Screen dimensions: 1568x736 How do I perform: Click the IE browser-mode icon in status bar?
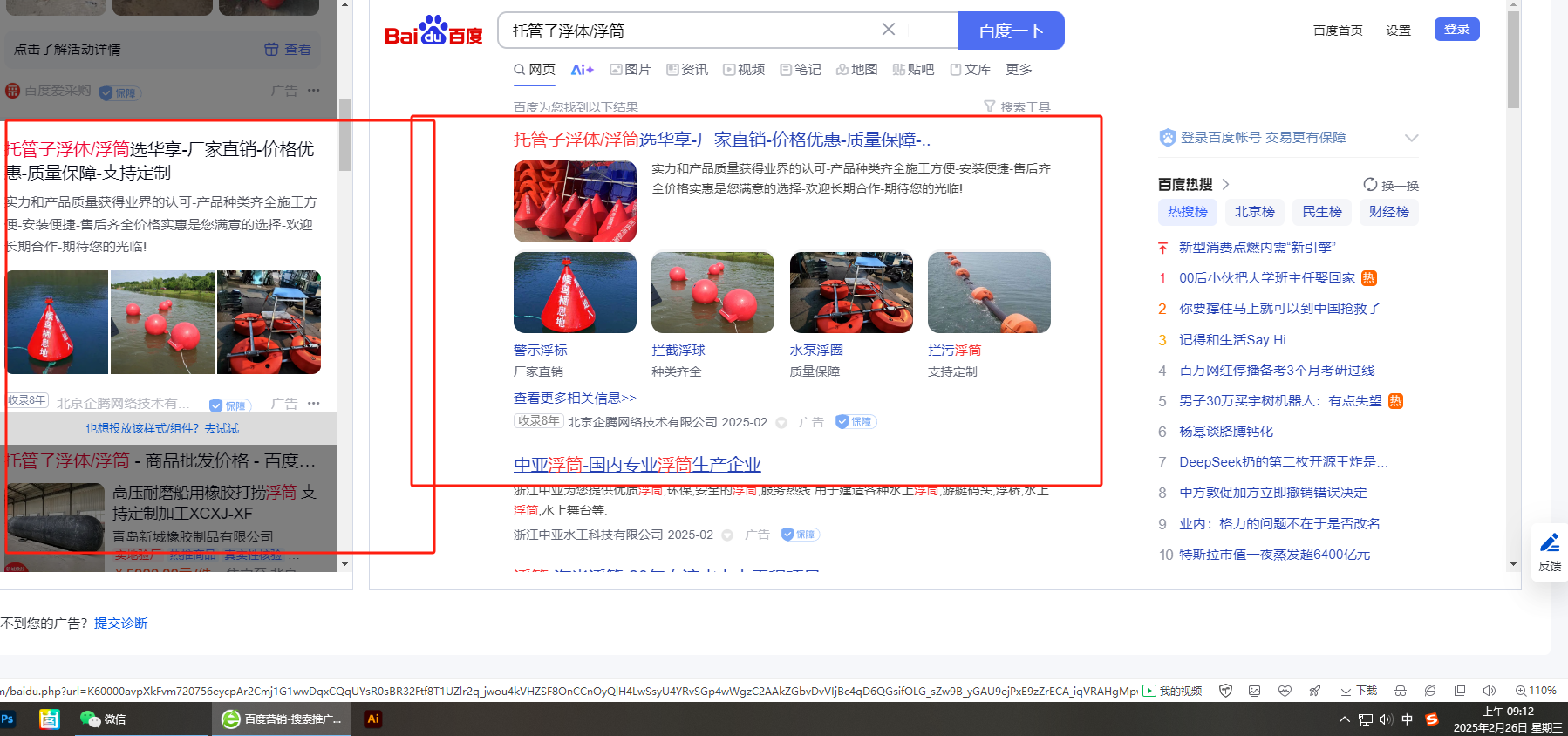click(1430, 692)
